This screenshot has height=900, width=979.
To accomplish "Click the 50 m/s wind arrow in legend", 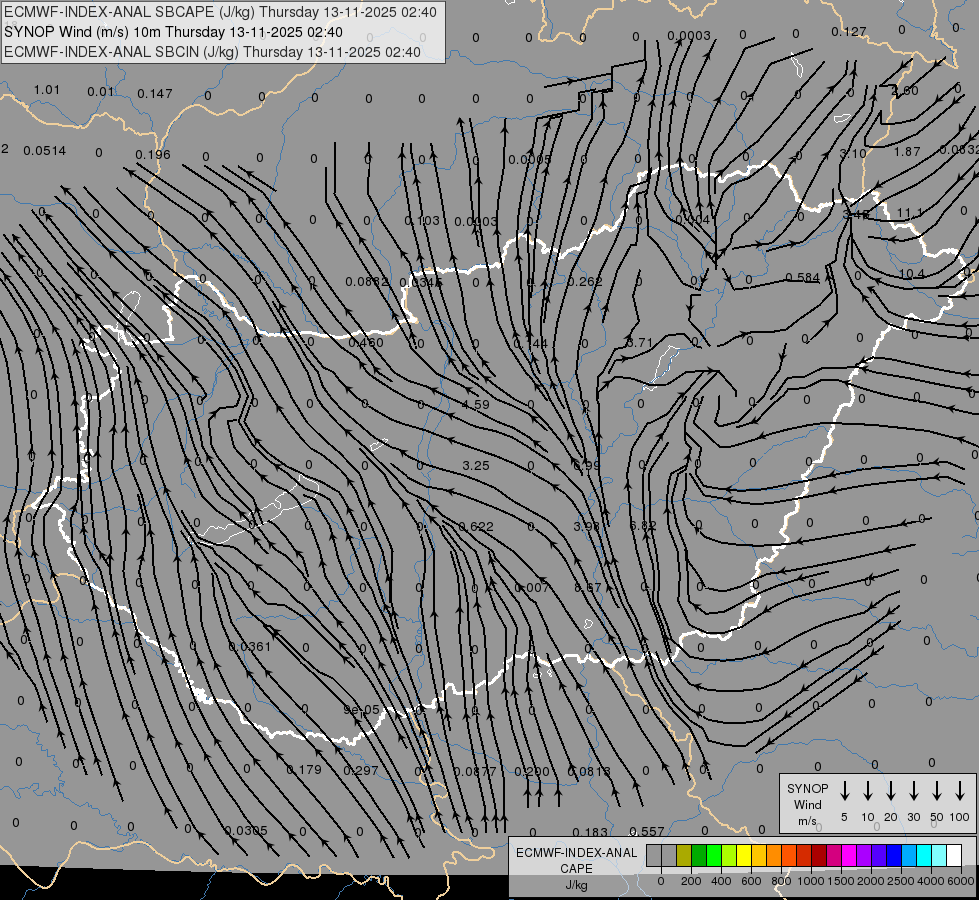I will [937, 791].
